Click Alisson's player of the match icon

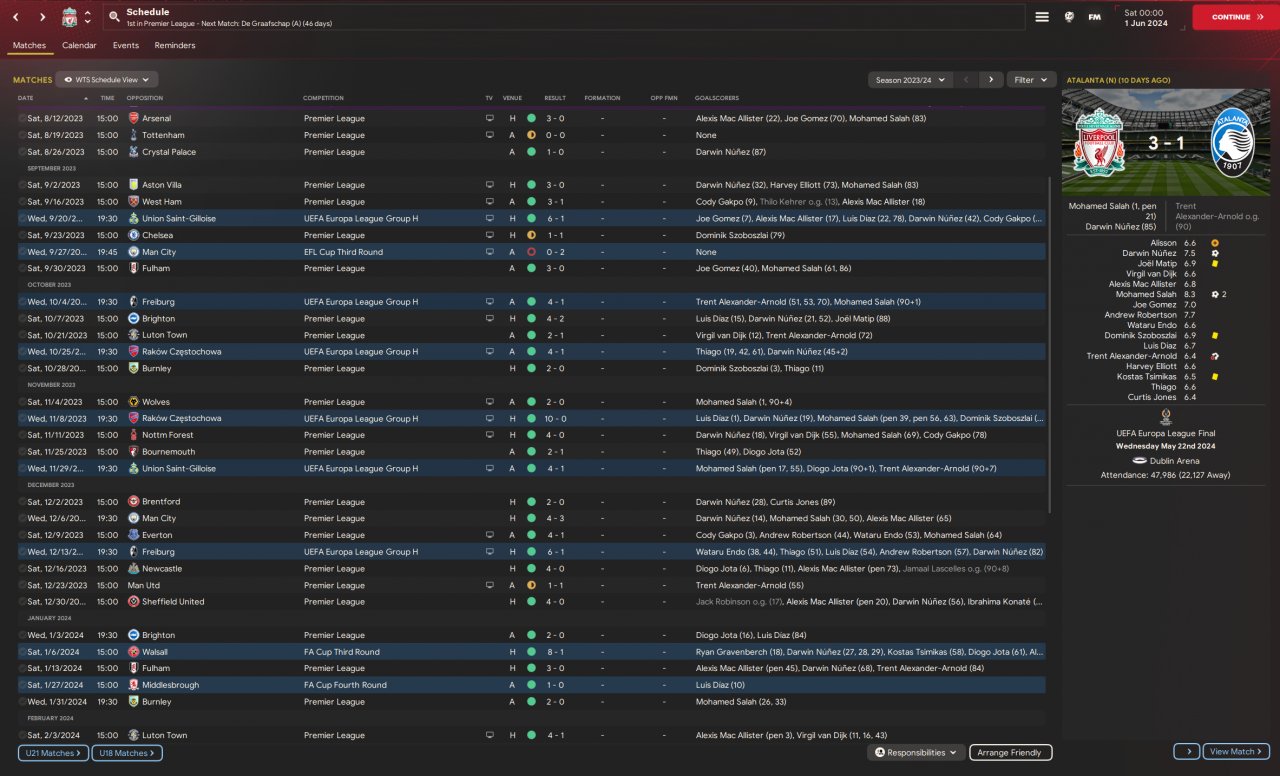coord(1214,243)
